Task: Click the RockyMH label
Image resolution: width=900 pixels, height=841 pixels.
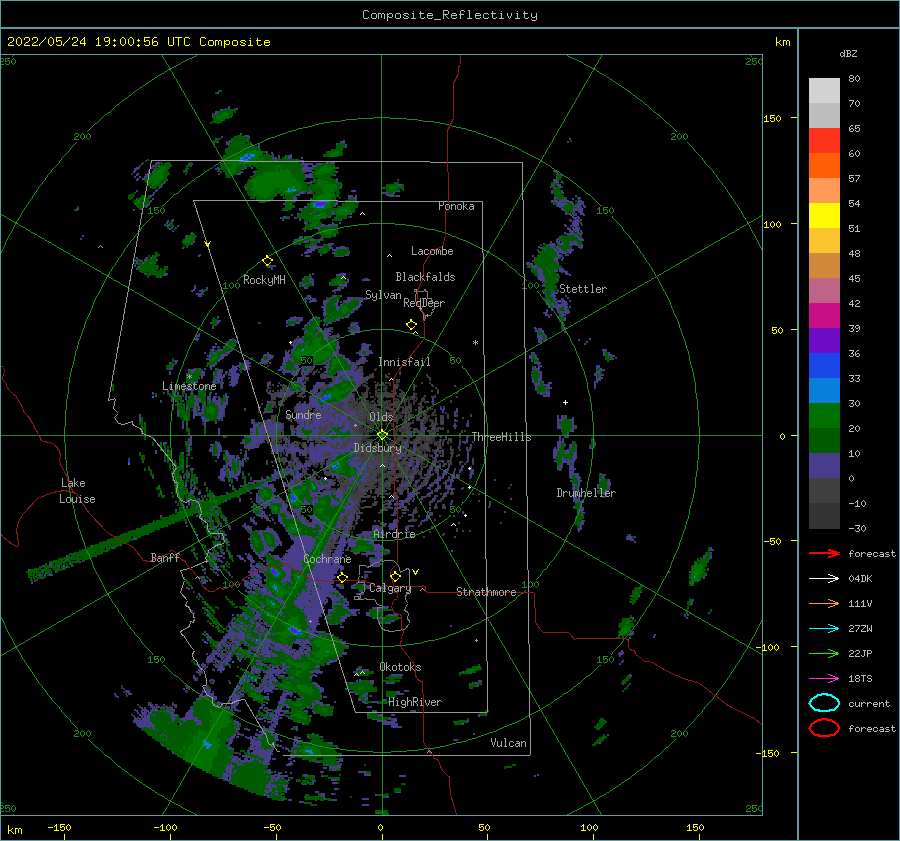Action: pyautogui.click(x=264, y=280)
